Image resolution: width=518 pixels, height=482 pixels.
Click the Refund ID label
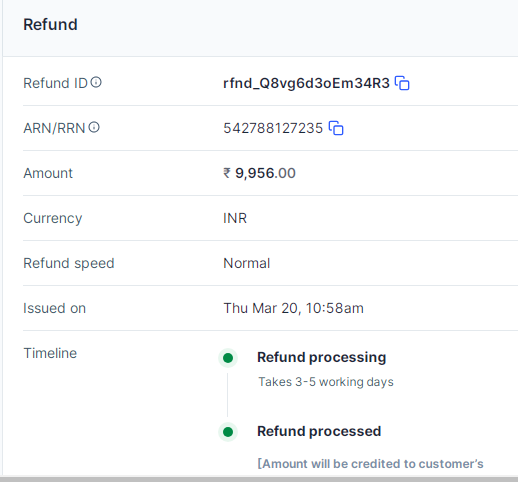coord(55,83)
